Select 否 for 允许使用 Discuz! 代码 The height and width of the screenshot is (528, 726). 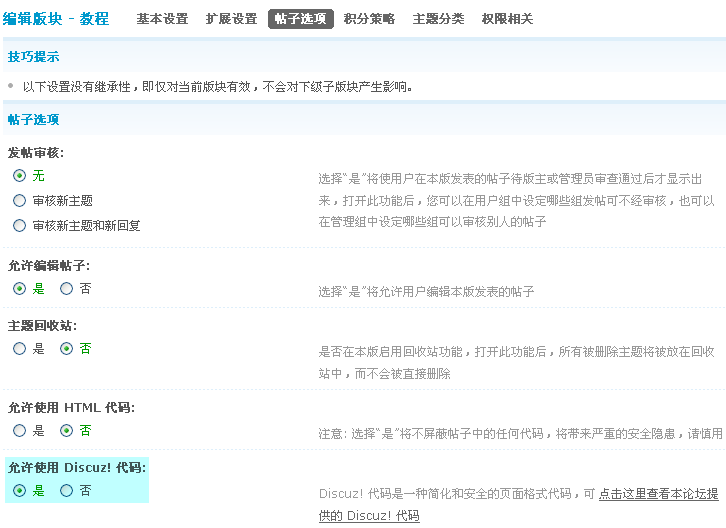[x=67, y=491]
